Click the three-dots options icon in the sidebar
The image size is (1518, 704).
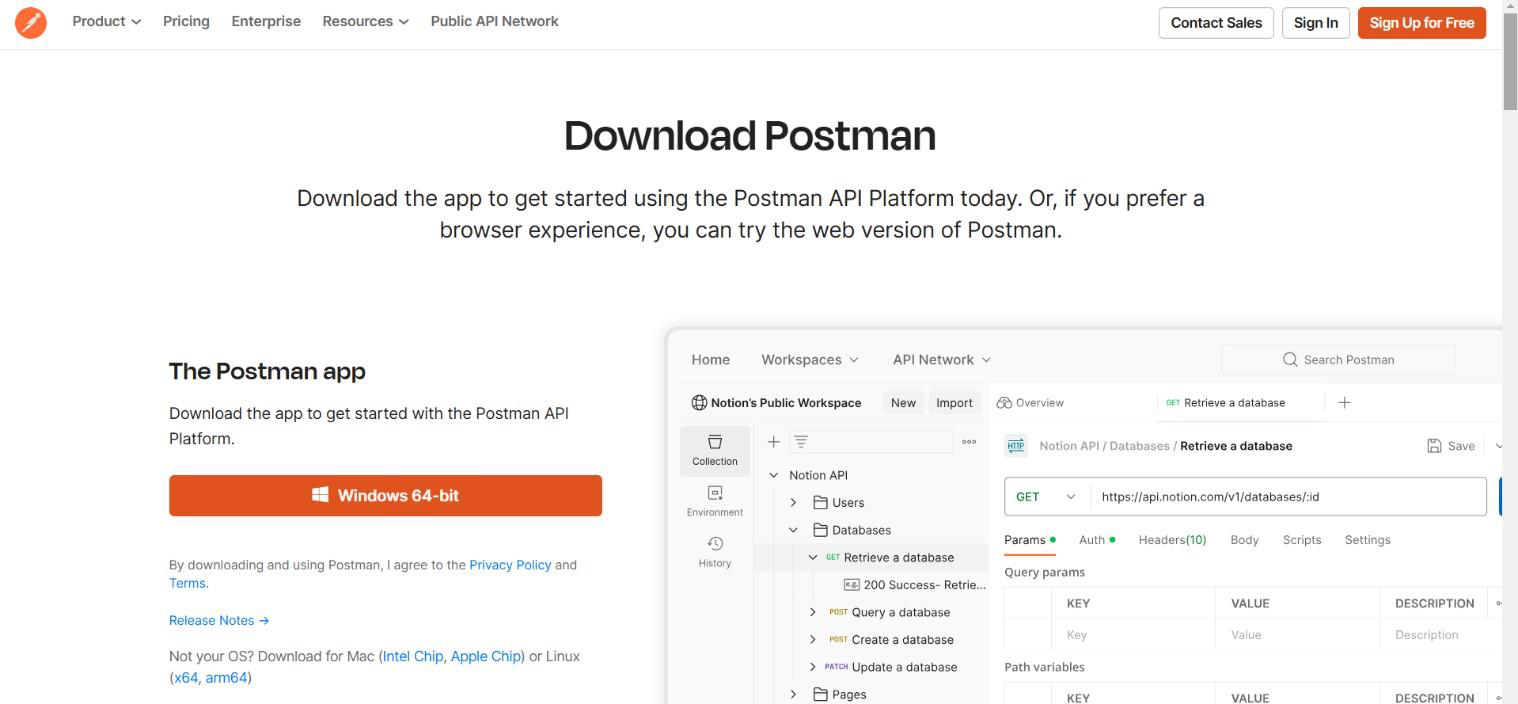tap(969, 441)
